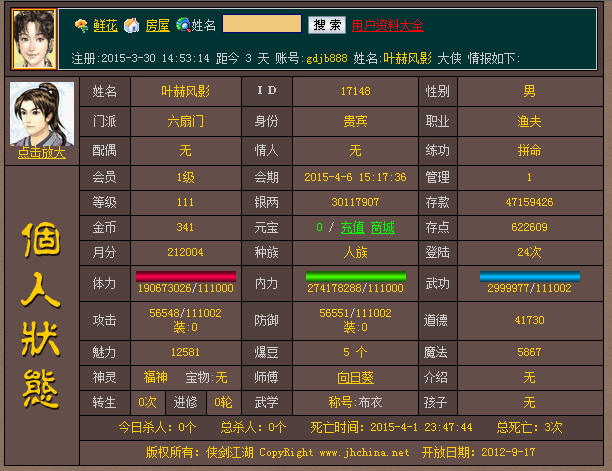Select the 转生 value 0次

(148, 402)
